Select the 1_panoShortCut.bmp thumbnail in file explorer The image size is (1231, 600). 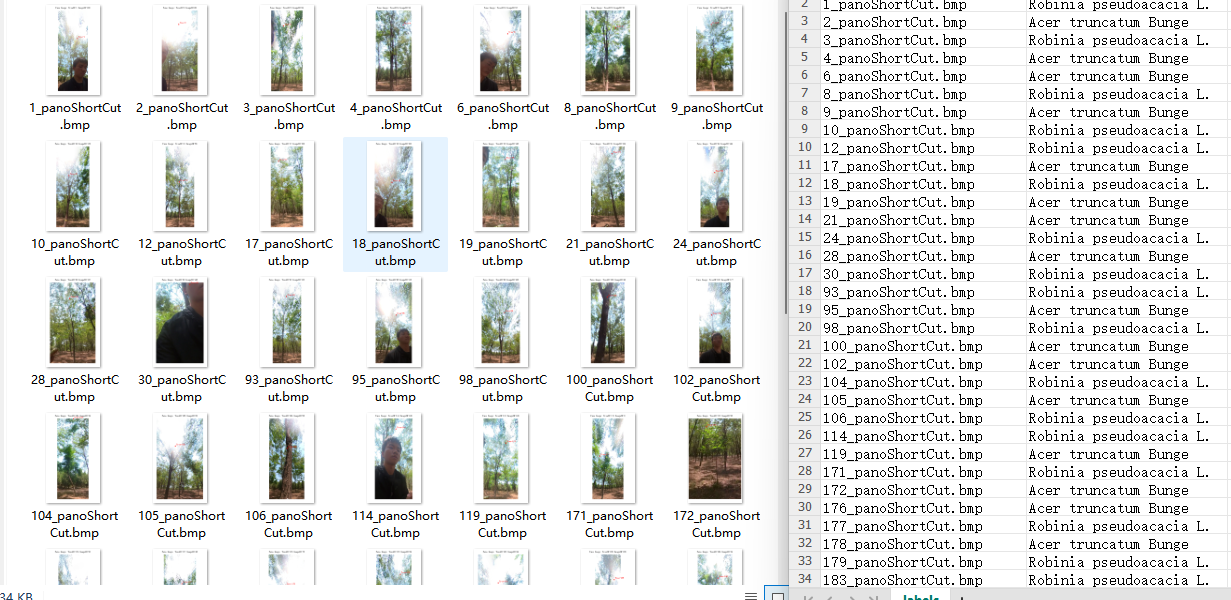pos(74,49)
